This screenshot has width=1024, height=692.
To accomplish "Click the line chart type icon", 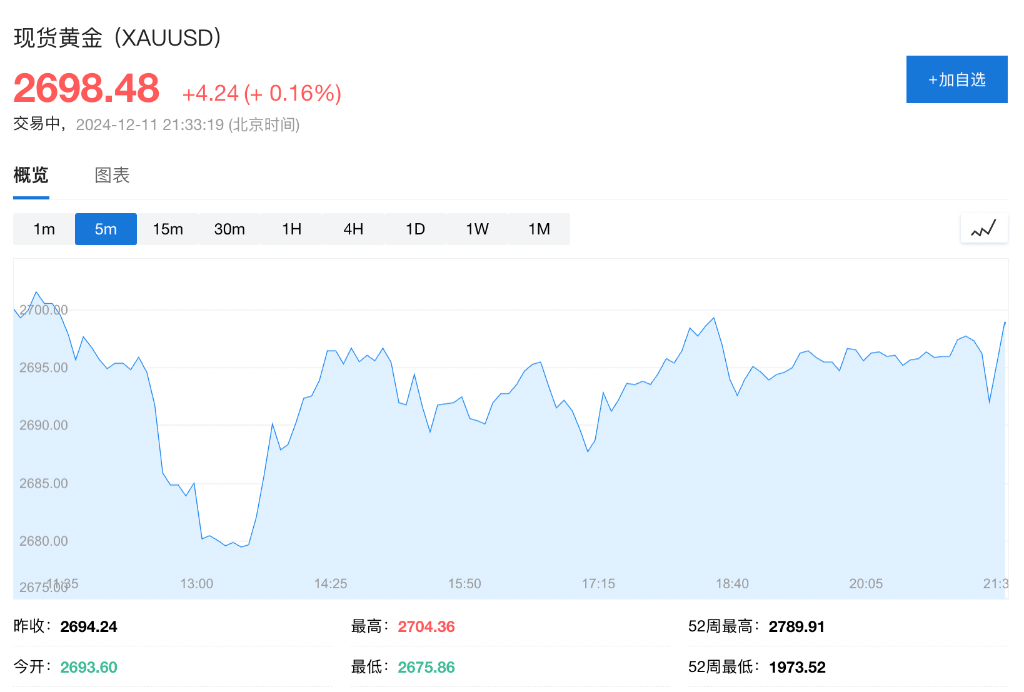I will [984, 229].
